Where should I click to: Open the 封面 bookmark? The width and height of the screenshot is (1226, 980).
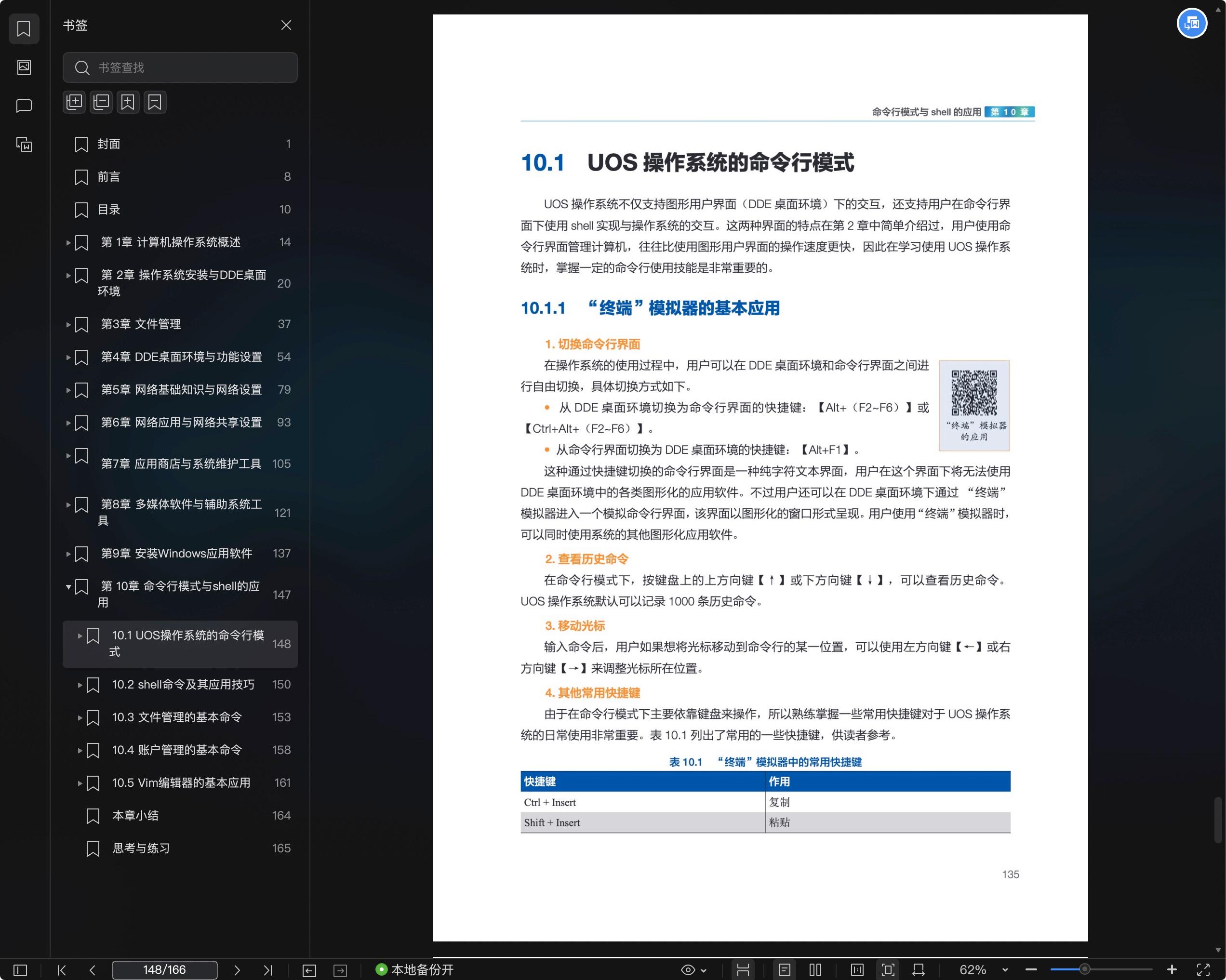pyautogui.click(x=180, y=144)
